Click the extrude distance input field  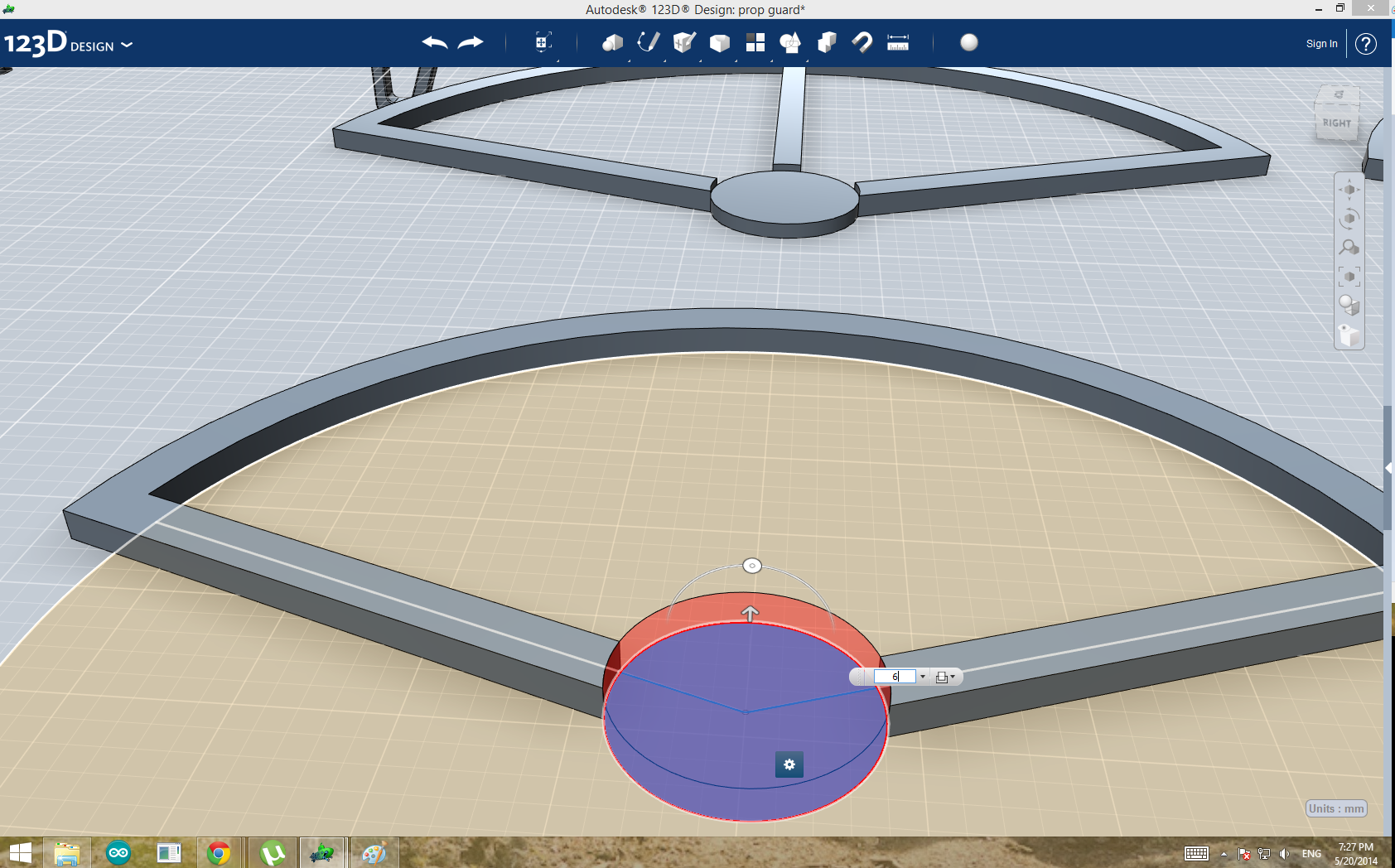895,677
